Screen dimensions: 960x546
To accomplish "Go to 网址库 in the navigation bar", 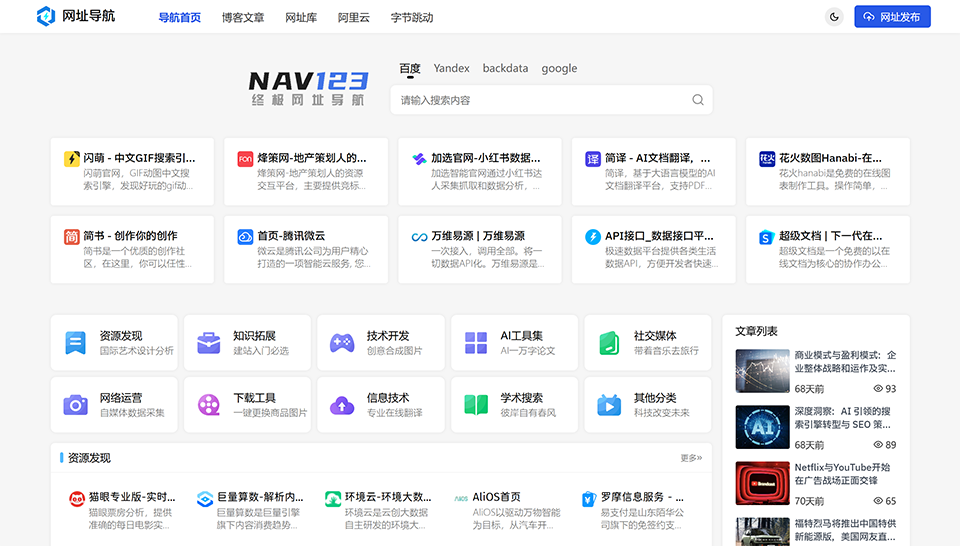I will point(301,17).
